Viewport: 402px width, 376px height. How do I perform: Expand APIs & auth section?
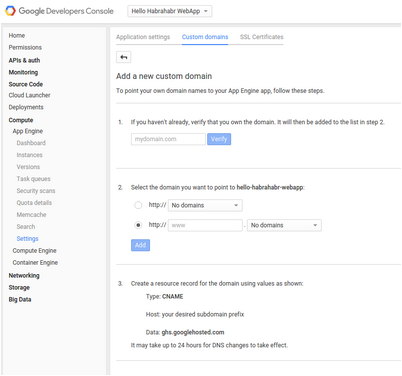coord(24,60)
